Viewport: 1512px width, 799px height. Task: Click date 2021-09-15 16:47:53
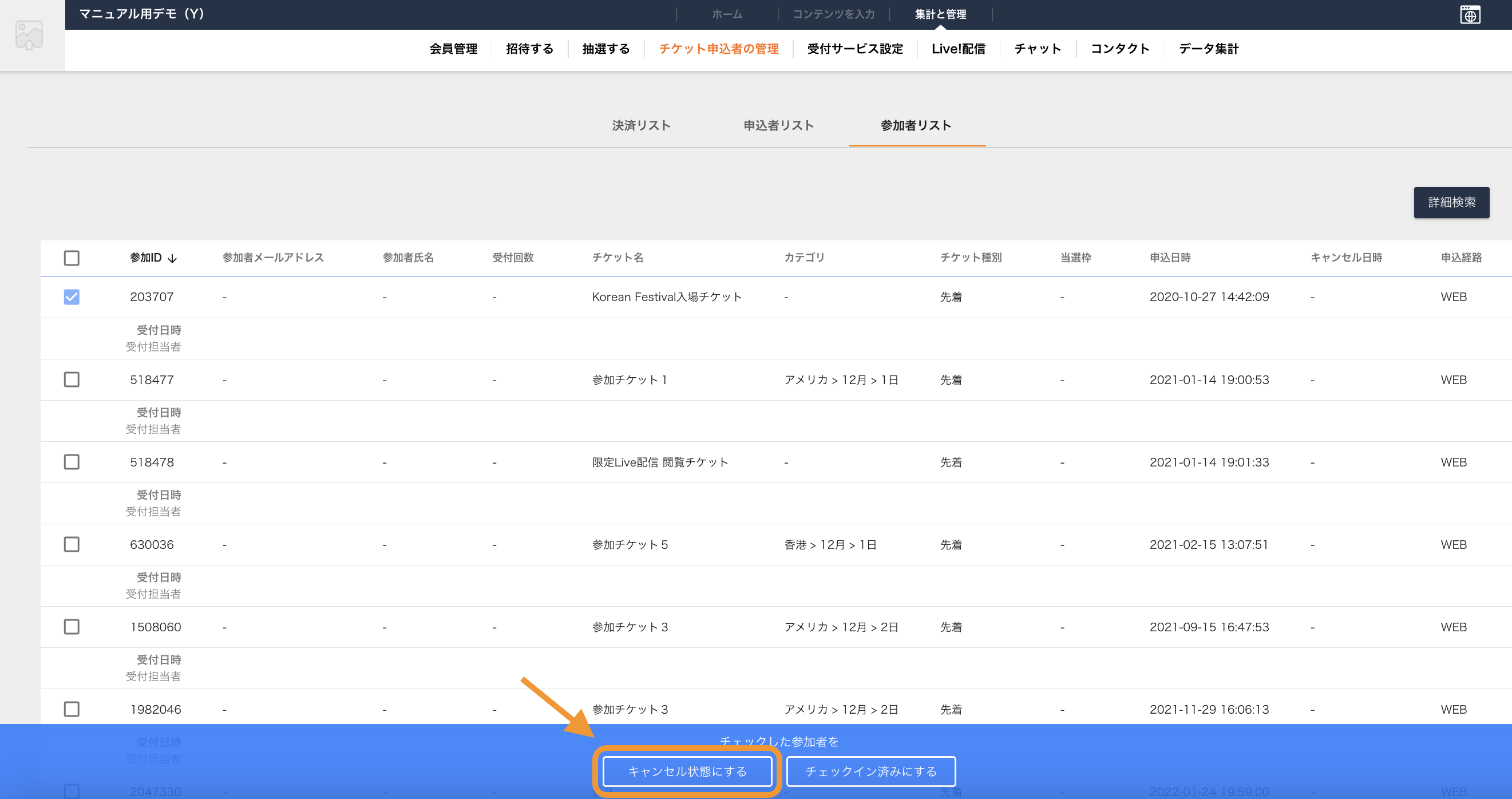coord(1209,627)
